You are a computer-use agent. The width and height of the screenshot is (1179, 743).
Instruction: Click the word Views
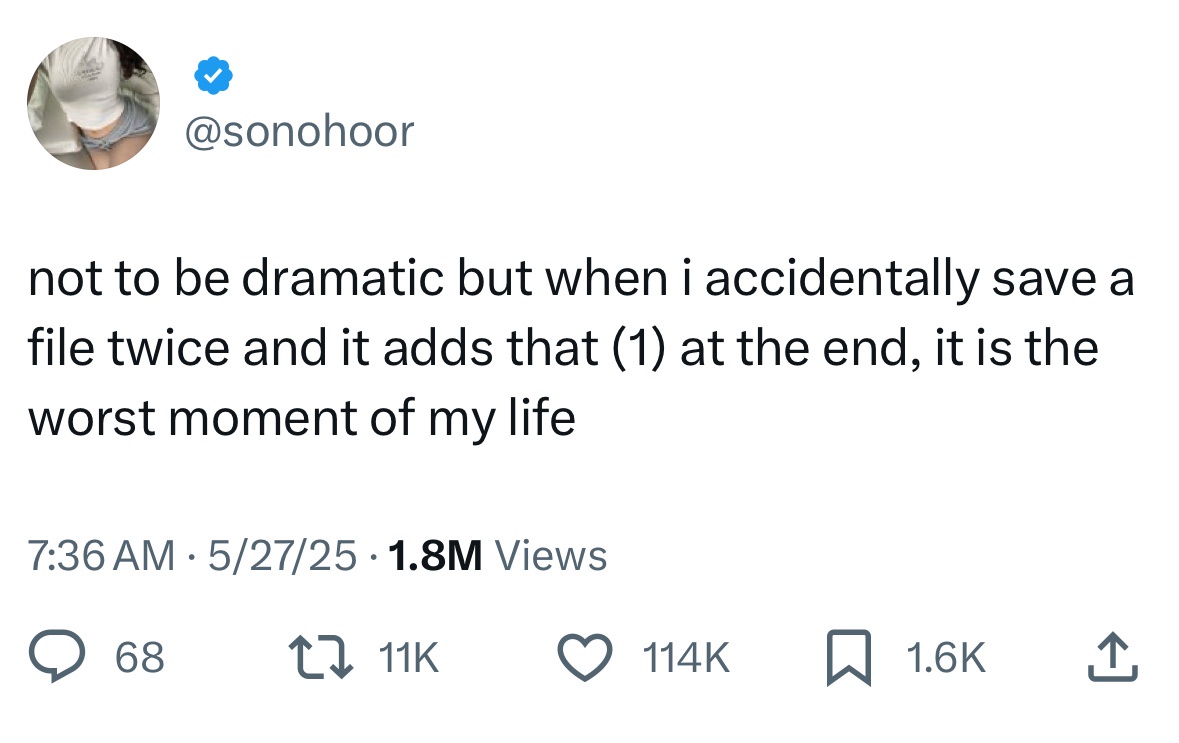tap(551, 555)
